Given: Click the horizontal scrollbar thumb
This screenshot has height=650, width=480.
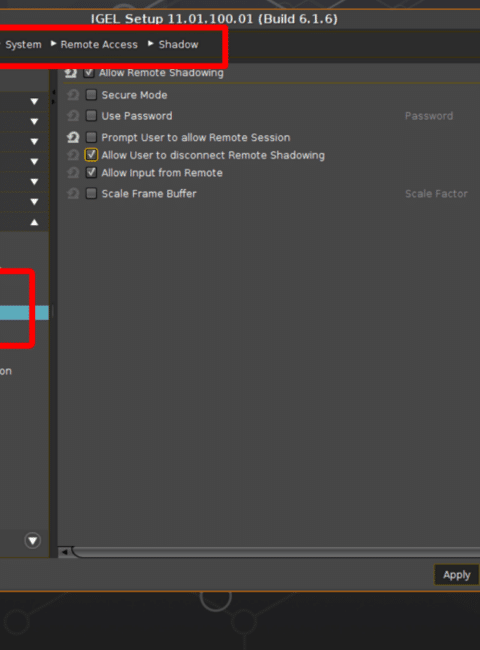Looking at the screenshot, I should (x=276, y=552).
